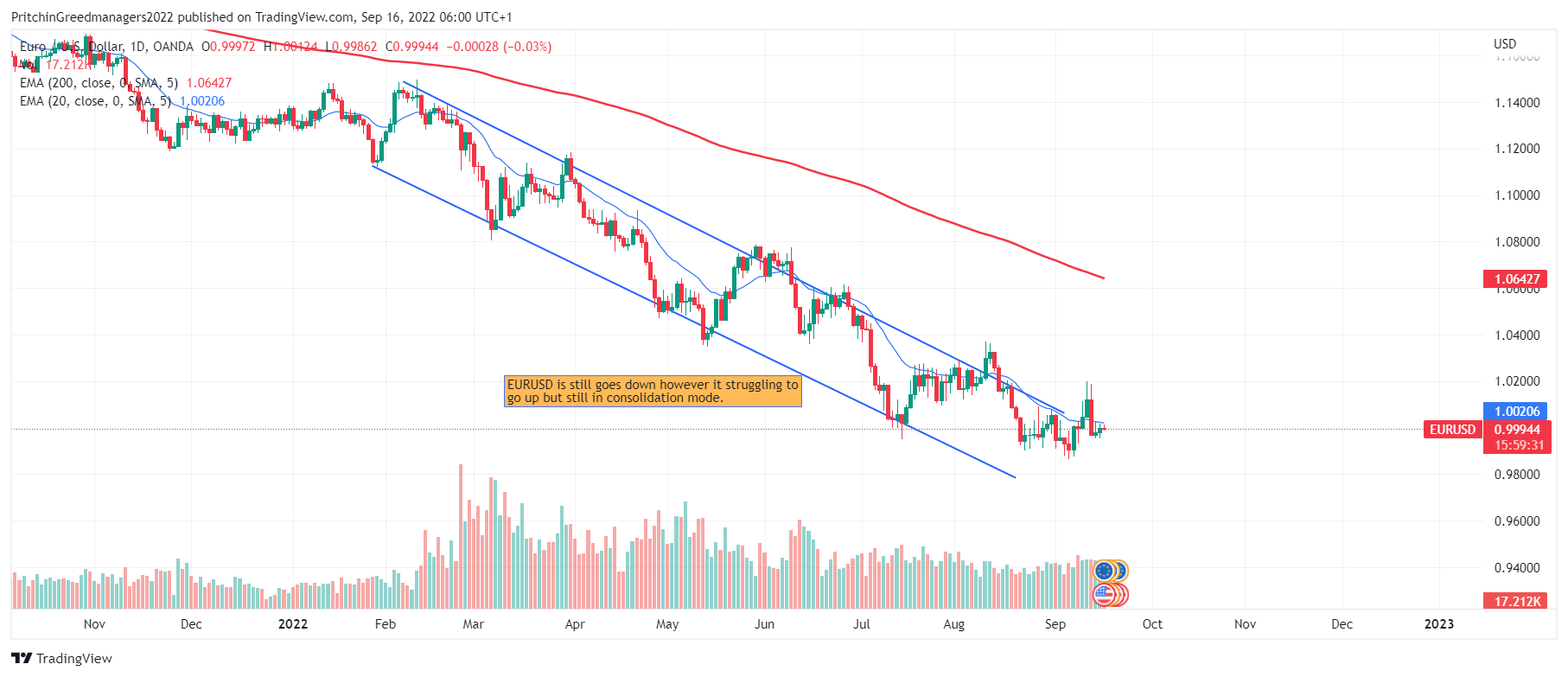Click the Sep label on the time axis

pyautogui.click(x=1055, y=624)
